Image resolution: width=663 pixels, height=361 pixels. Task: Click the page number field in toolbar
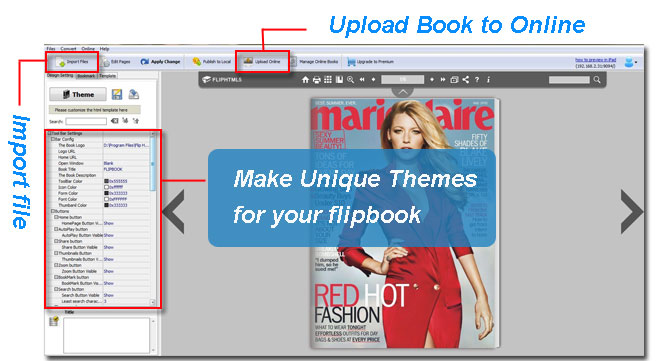click(x=403, y=79)
